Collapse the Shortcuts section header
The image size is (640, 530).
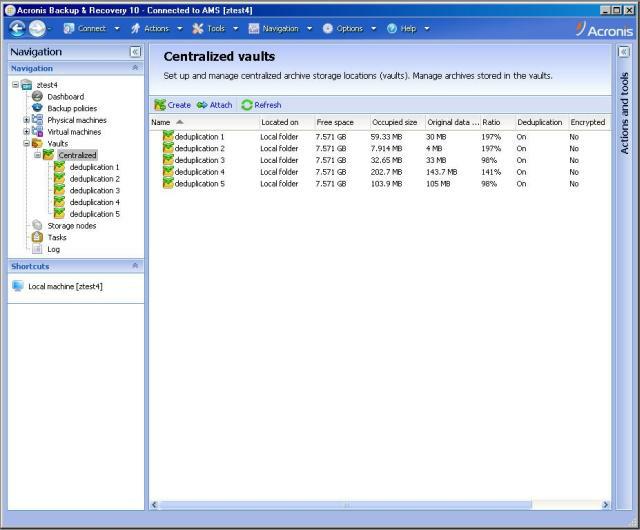(x=136, y=266)
